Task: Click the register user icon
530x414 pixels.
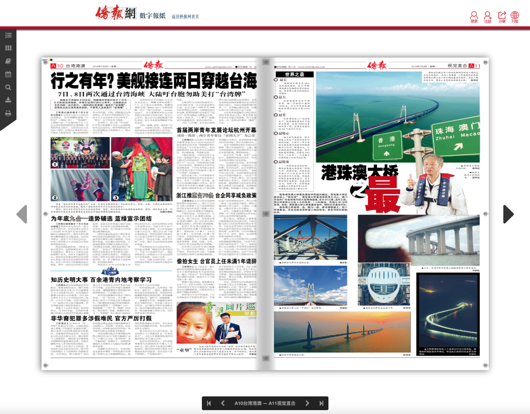Action: point(487,17)
